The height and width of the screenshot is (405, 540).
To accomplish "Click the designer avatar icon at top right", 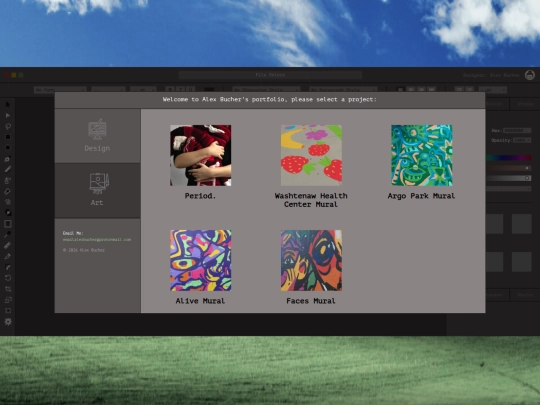I will tap(530, 75).
